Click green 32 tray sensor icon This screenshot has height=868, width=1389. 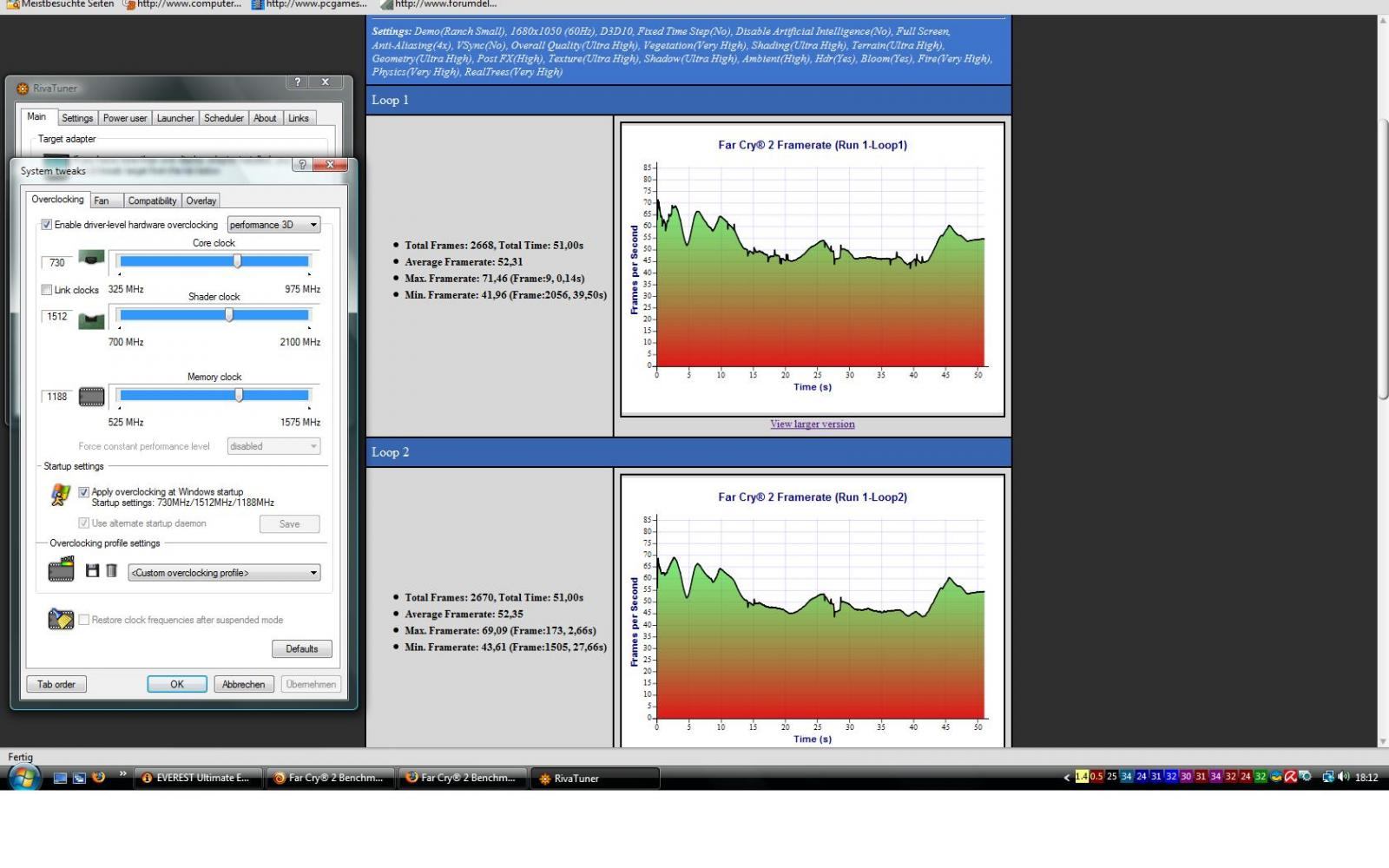point(1261,777)
